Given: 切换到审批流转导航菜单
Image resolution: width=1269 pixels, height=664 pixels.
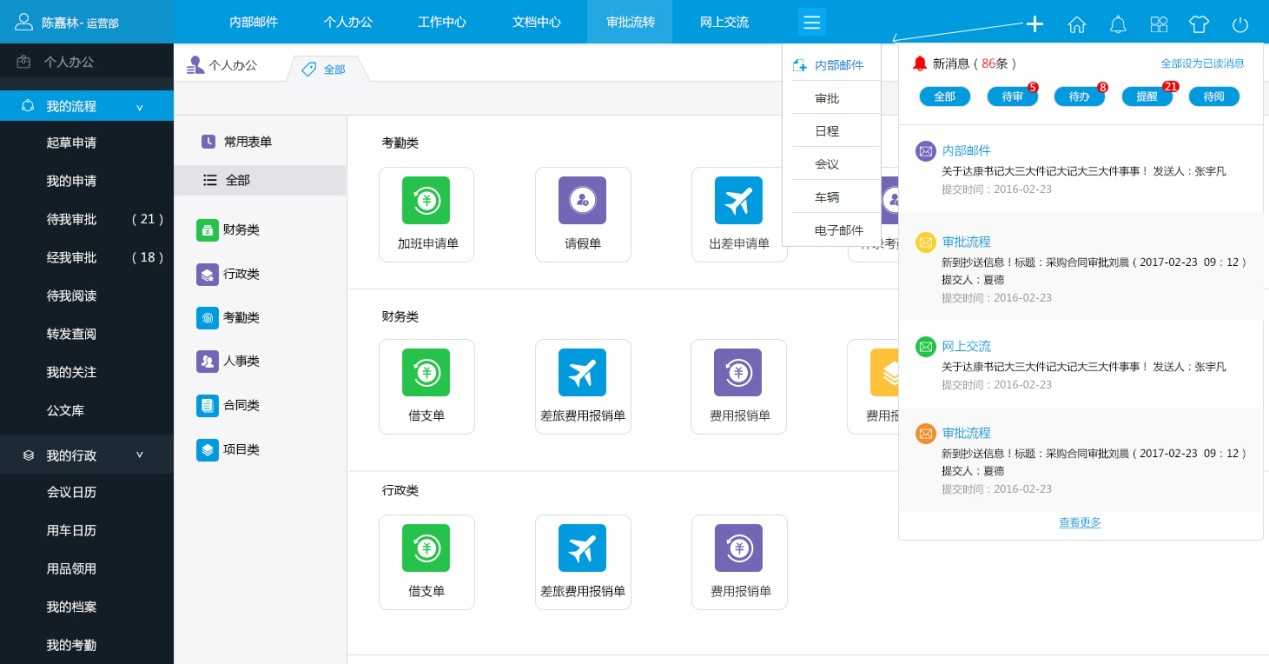Looking at the screenshot, I should (629, 20).
